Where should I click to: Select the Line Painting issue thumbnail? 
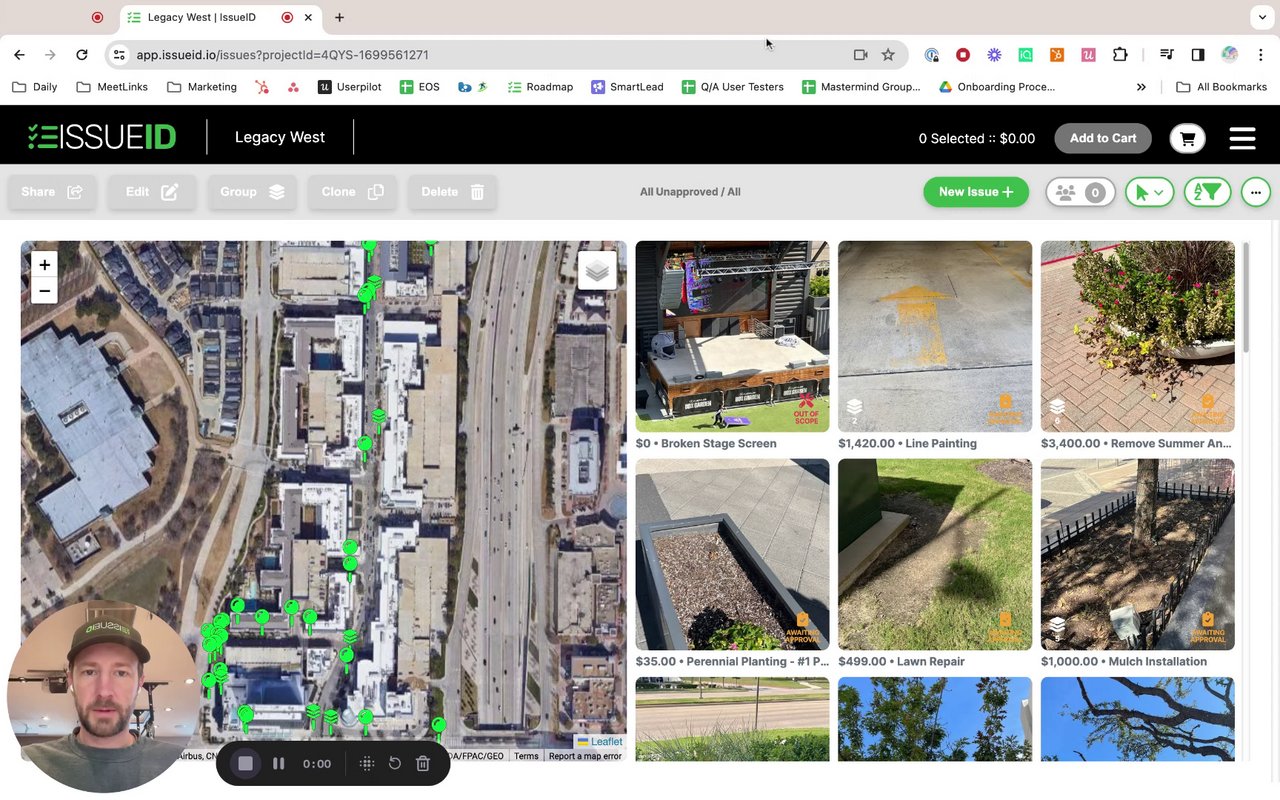tap(935, 336)
